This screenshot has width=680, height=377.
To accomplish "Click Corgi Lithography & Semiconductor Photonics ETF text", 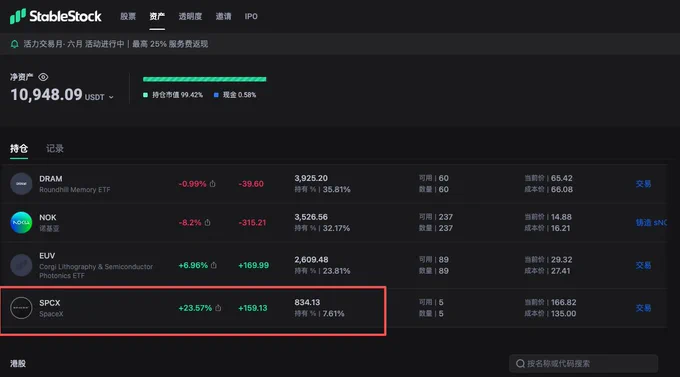I will point(96,271).
